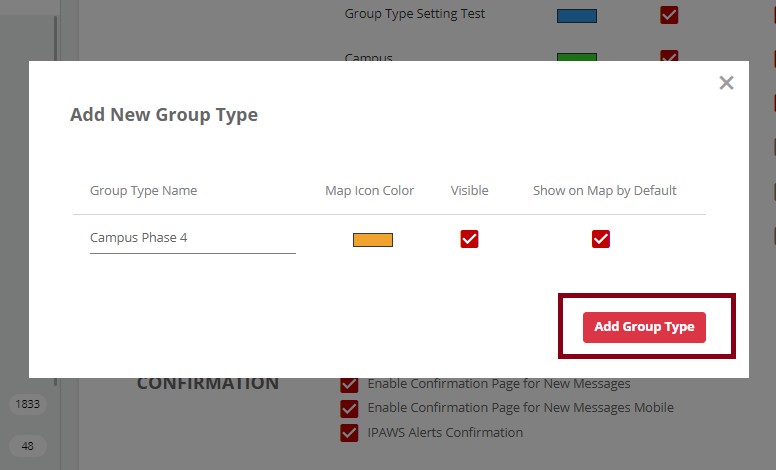Toggle the Group Type Setting Test checkbox
Screen dimensions: 776x470
tap(669, 15)
